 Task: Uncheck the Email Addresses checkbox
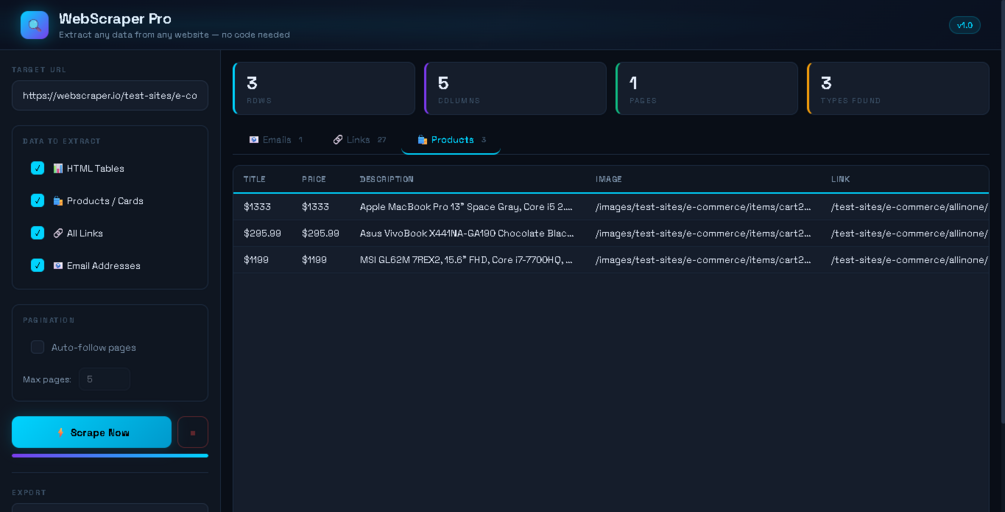pyautogui.click(x=37, y=265)
